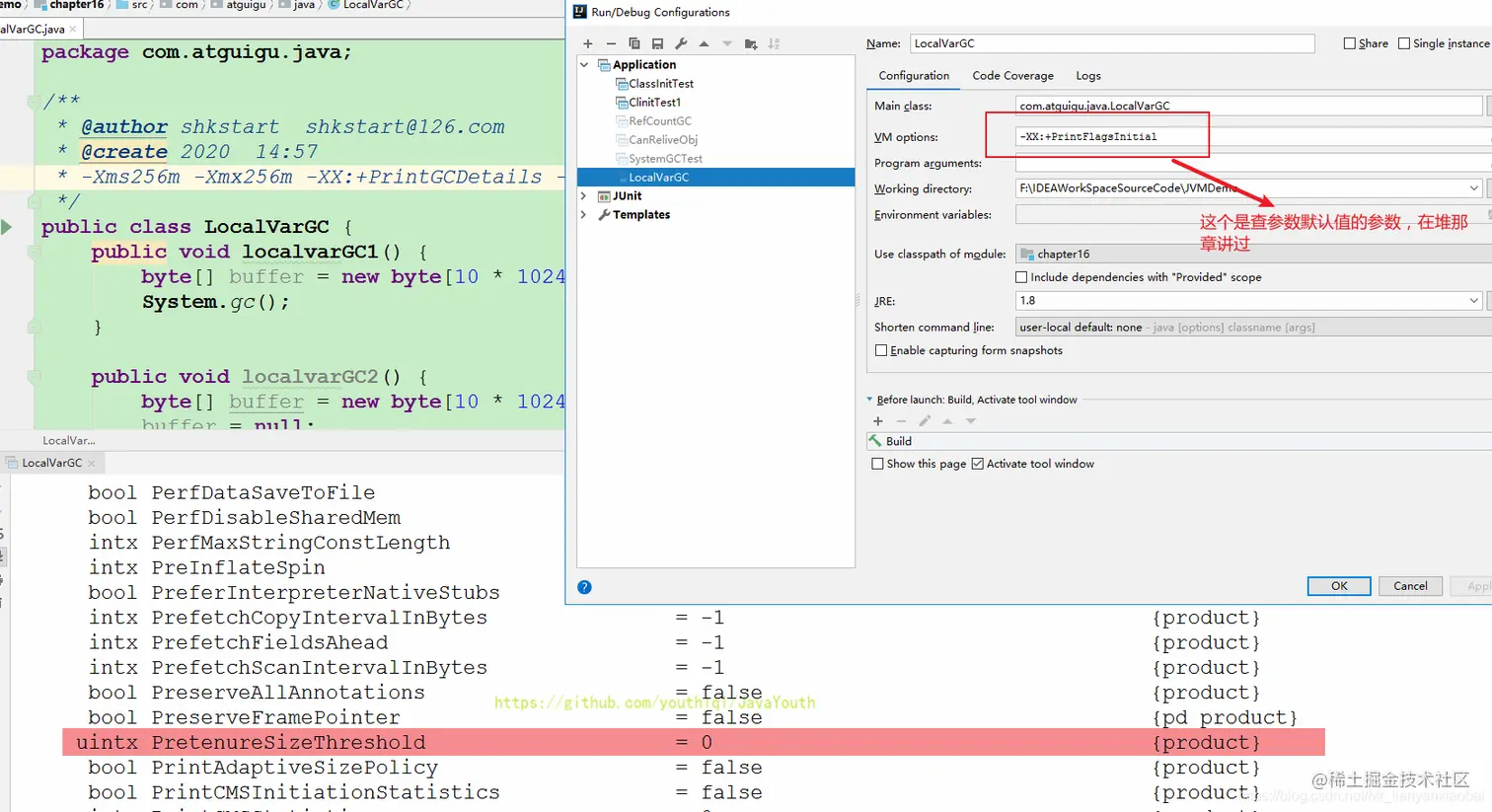Viewport: 1492px width, 812px height.
Task: Open the help question mark icon
Action: (x=584, y=587)
